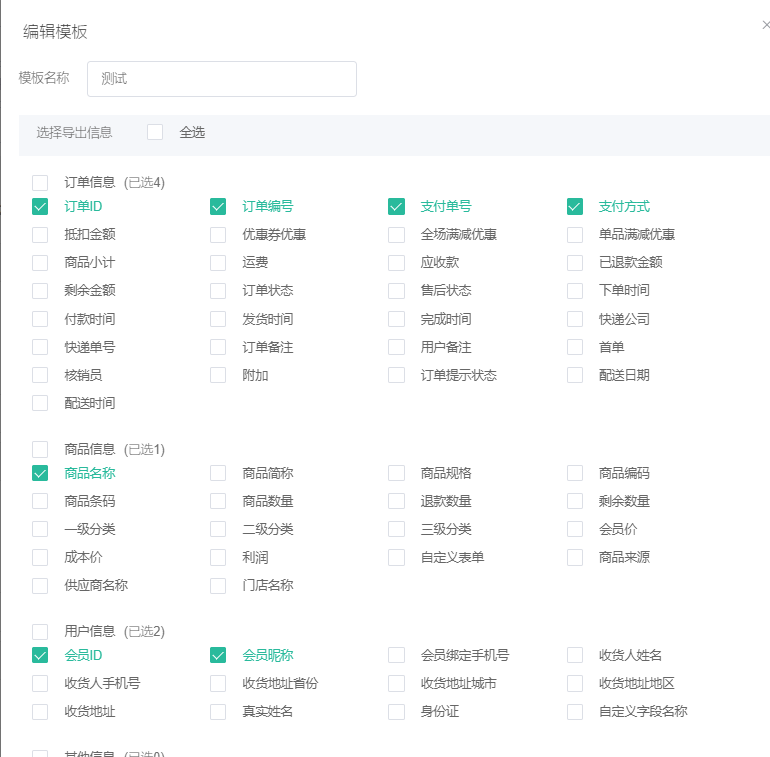Select the 身份证 checkbox

397,711
